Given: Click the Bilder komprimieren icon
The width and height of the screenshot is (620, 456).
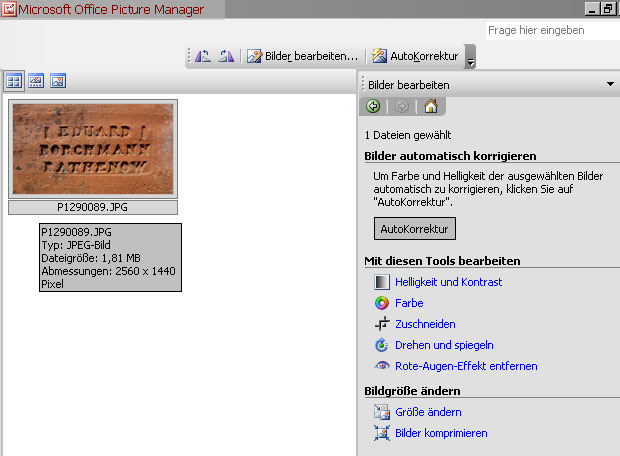Looking at the screenshot, I should coord(380,433).
